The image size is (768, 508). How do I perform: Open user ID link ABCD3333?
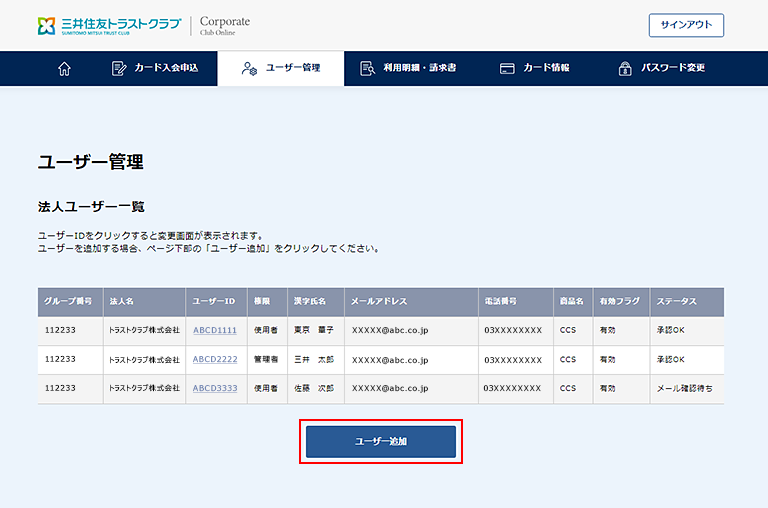point(215,388)
